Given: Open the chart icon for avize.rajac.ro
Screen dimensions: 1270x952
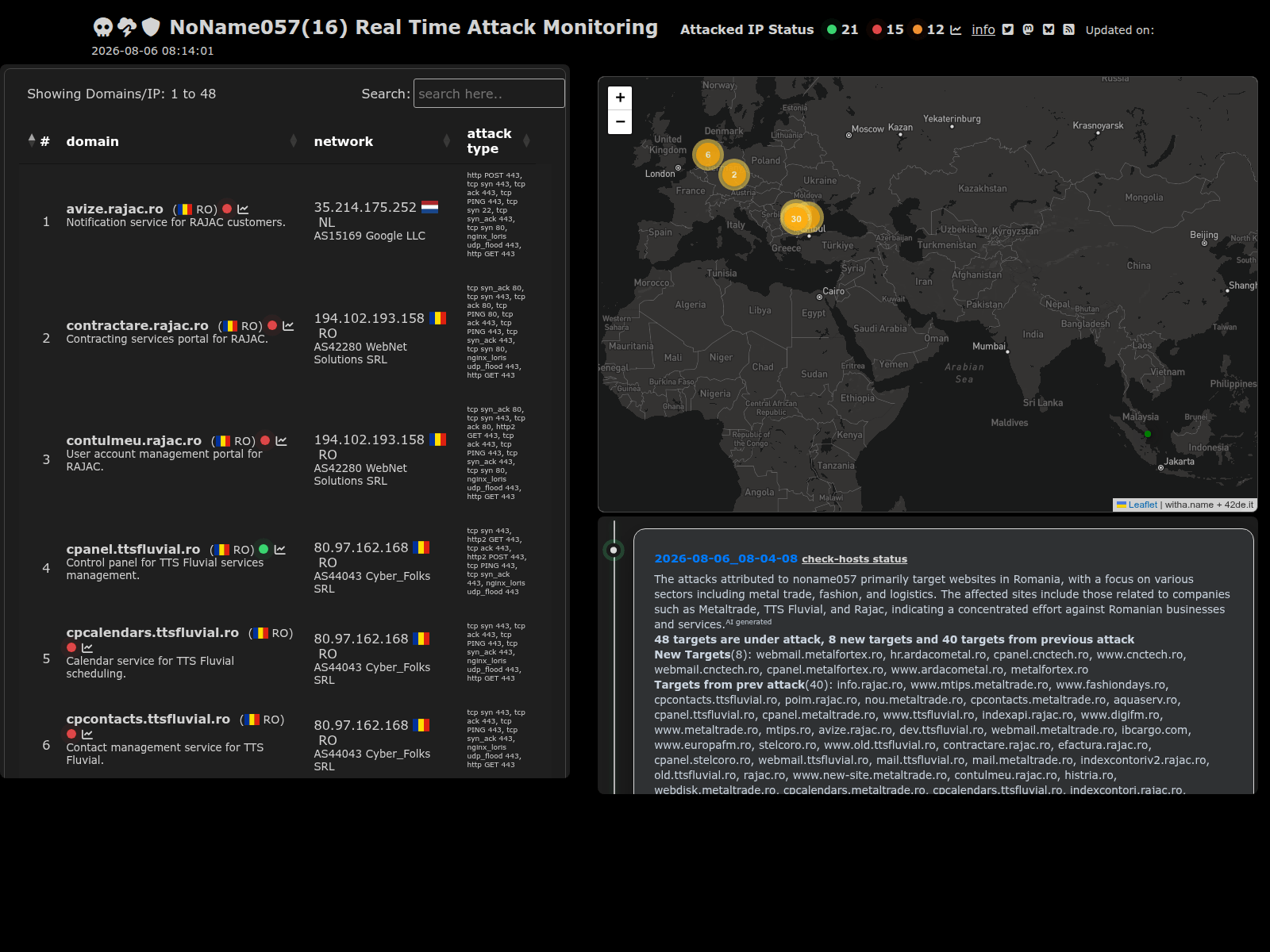Looking at the screenshot, I should coord(243,209).
